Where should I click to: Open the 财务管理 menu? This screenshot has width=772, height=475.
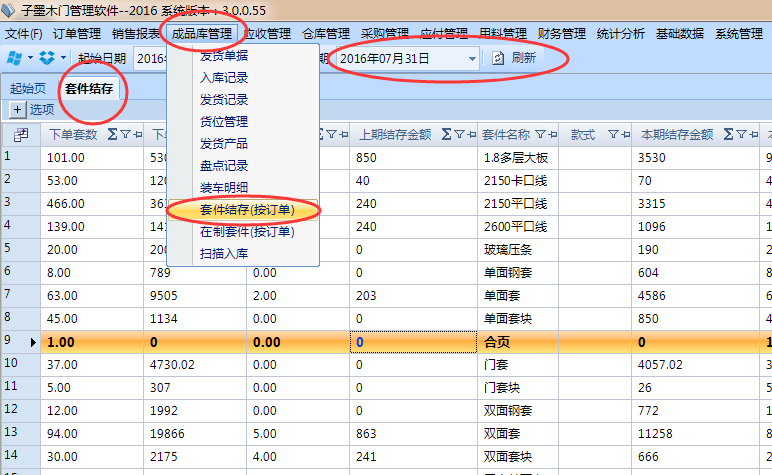561,33
